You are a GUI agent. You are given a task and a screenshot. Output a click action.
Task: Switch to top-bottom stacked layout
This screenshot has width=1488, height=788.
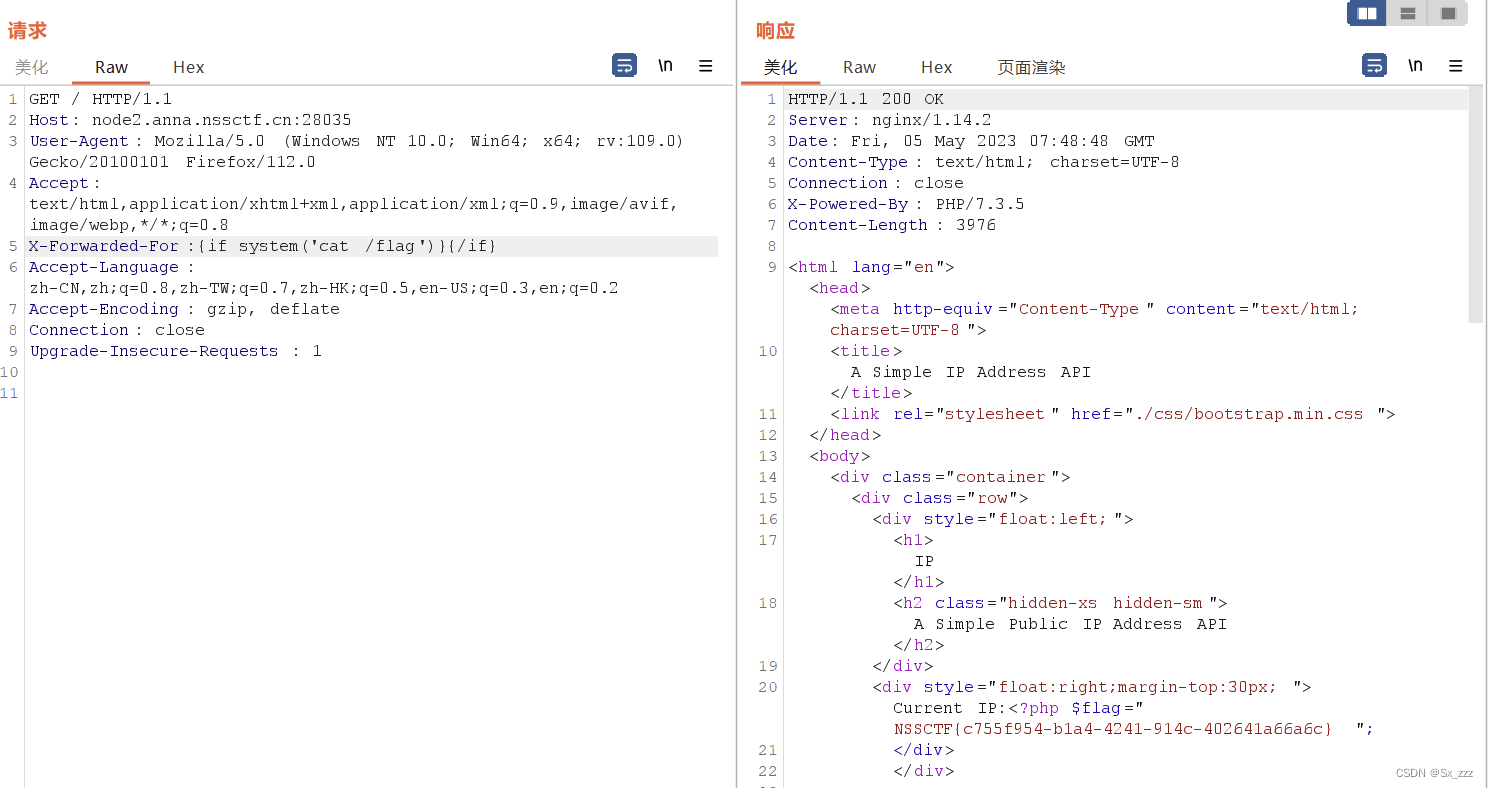tap(1407, 13)
